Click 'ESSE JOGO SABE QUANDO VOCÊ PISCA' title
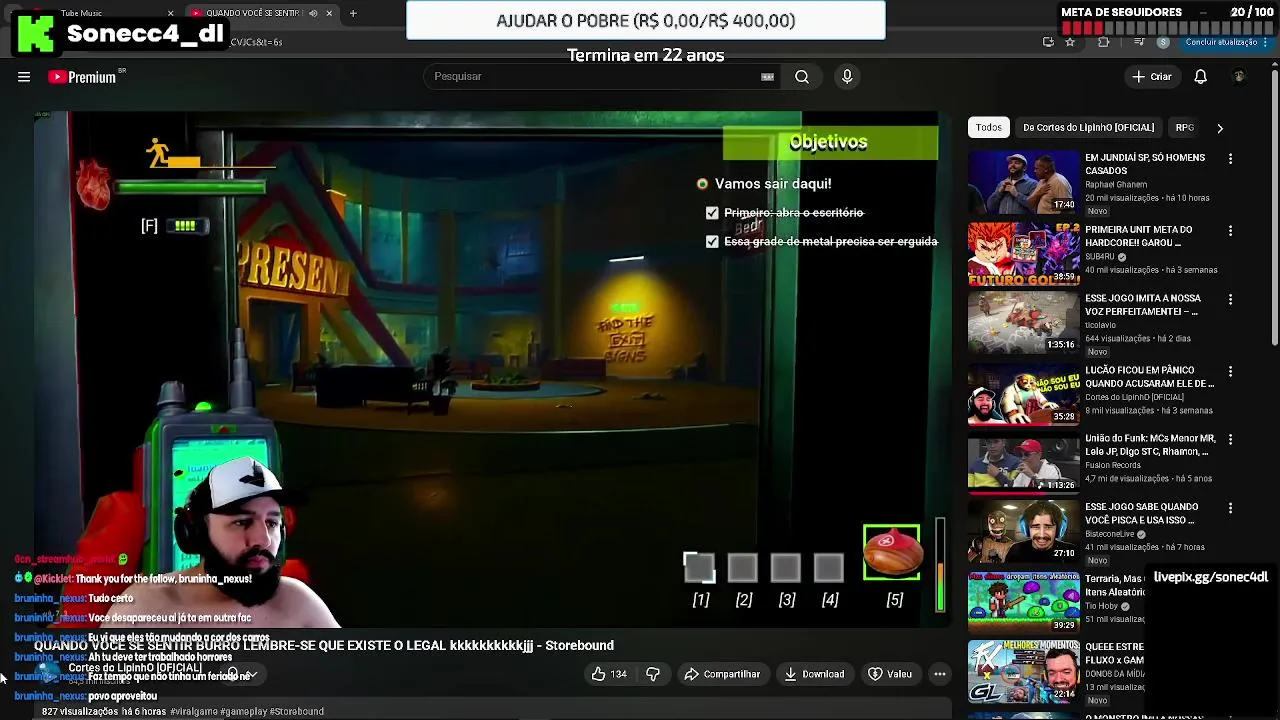 coord(1142,514)
